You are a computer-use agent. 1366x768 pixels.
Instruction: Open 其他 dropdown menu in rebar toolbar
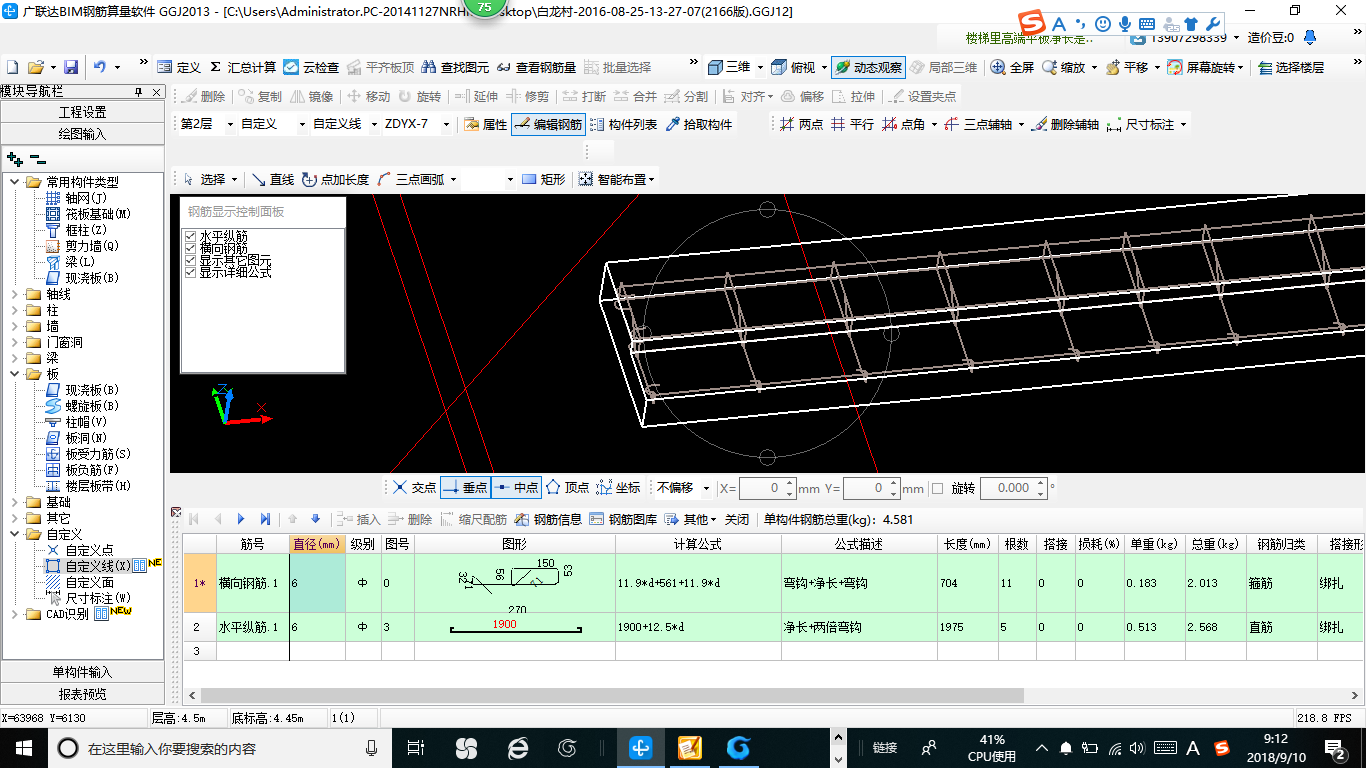tap(691, 519)
